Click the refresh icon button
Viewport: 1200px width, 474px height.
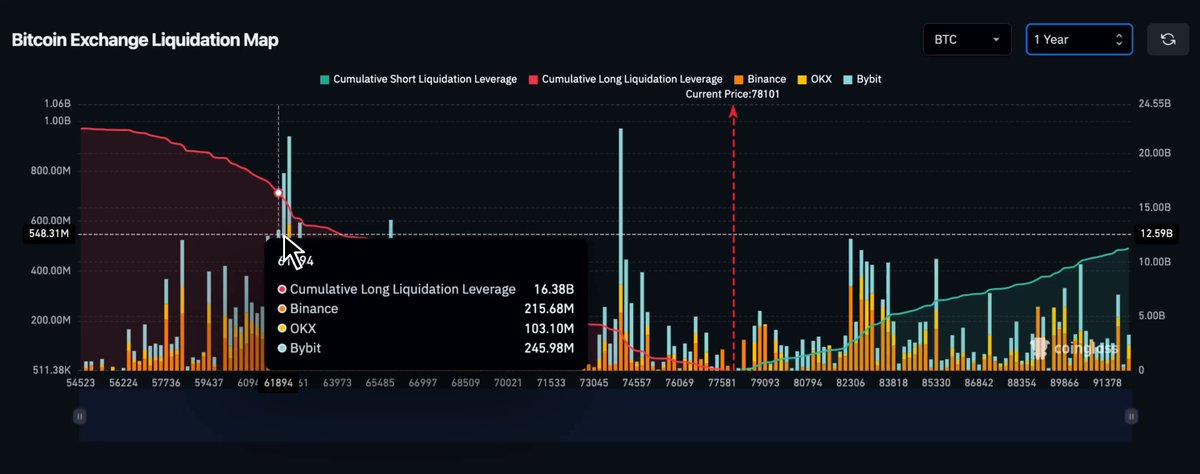(1167, 40)
